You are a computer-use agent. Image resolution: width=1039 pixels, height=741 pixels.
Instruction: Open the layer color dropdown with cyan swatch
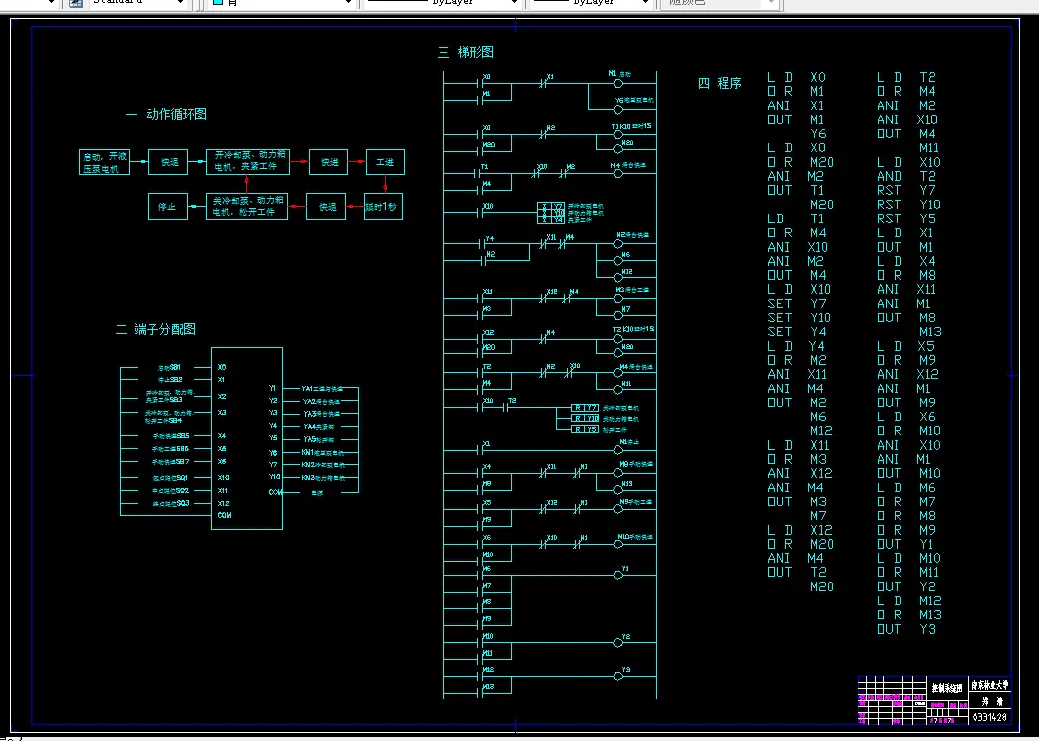(x=282, y=3)
